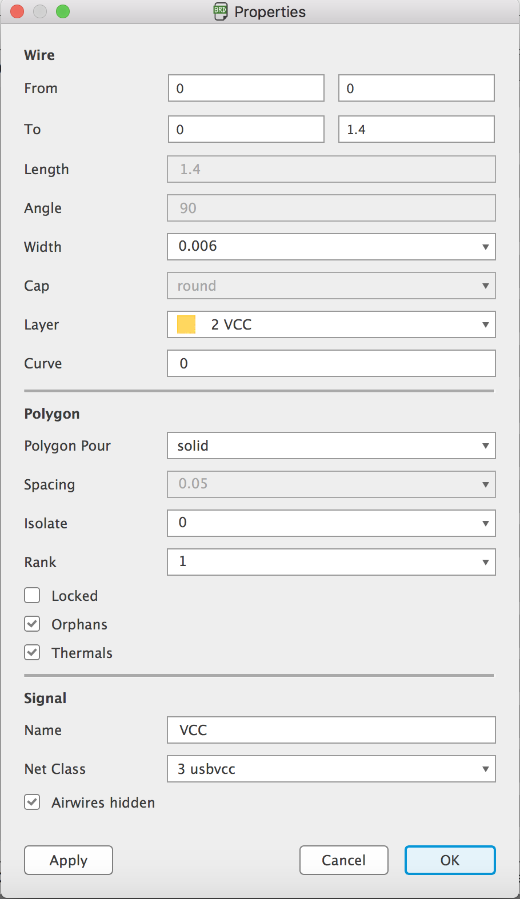Toggle the Airwires hidden checkbox
This screenshot has height=899, width=520.
click(x=32, y=802)
